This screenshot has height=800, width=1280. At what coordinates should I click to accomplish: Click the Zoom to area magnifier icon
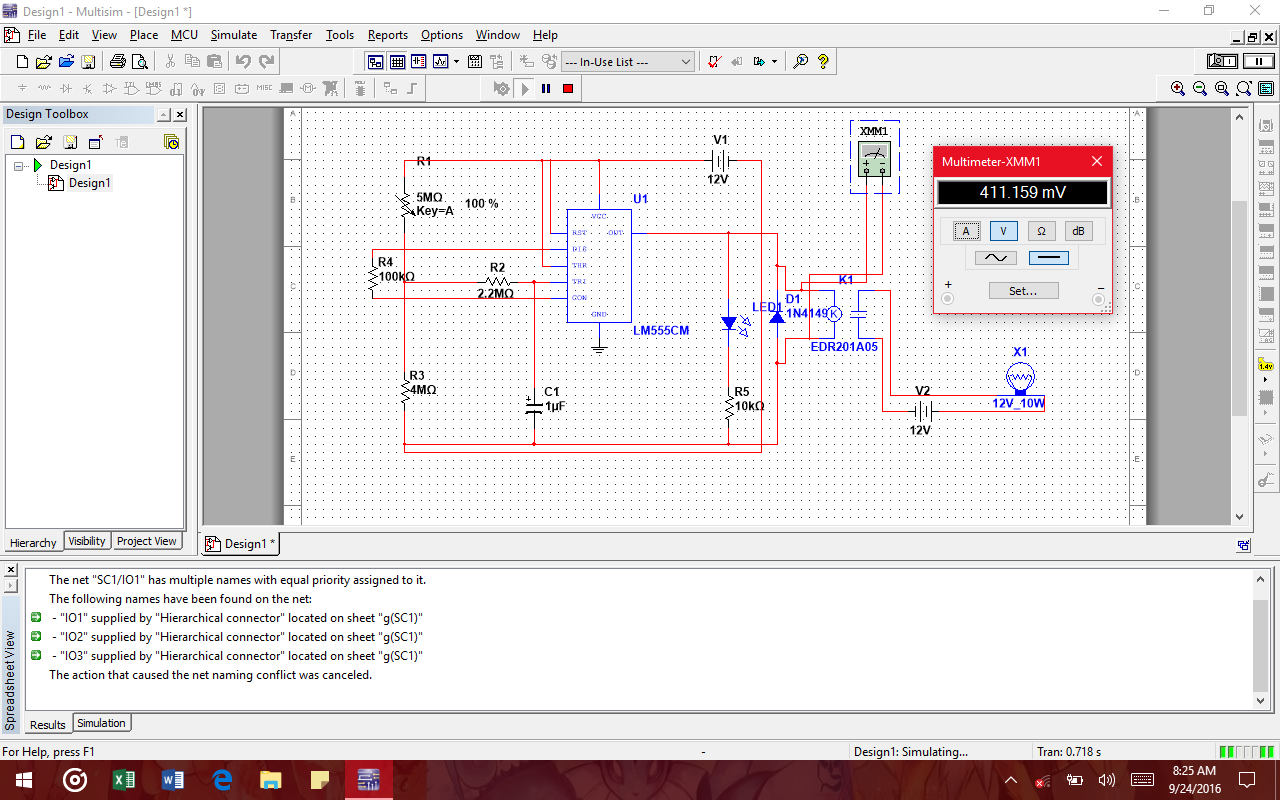[x=1222, y=89]
